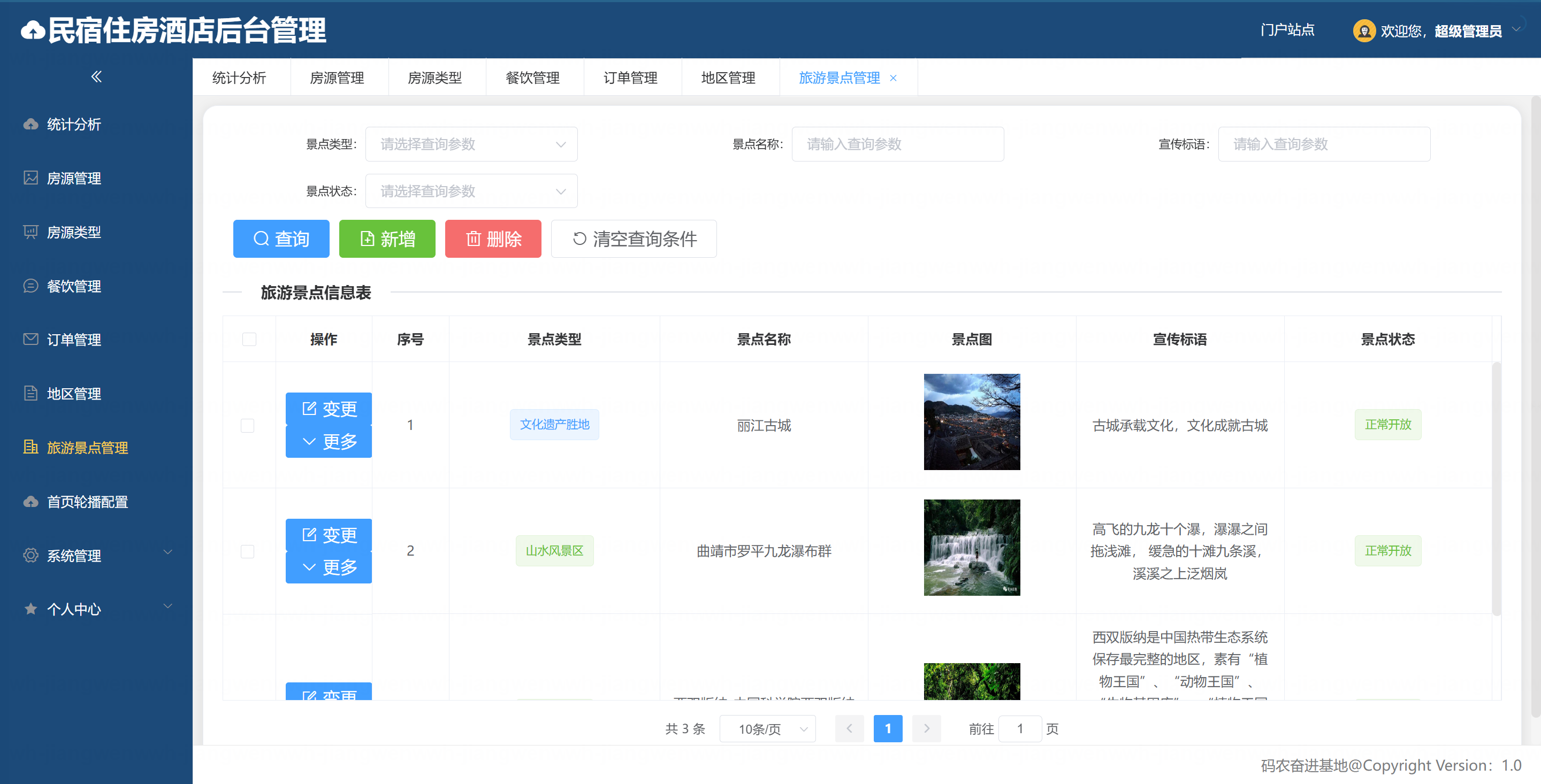1541x784 pixels.
Task: Click the 清空查询条件 button
Action: point(634,239)
